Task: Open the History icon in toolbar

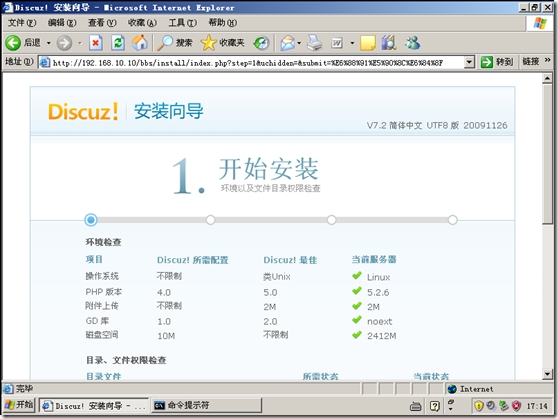Action: click(261, 43)
